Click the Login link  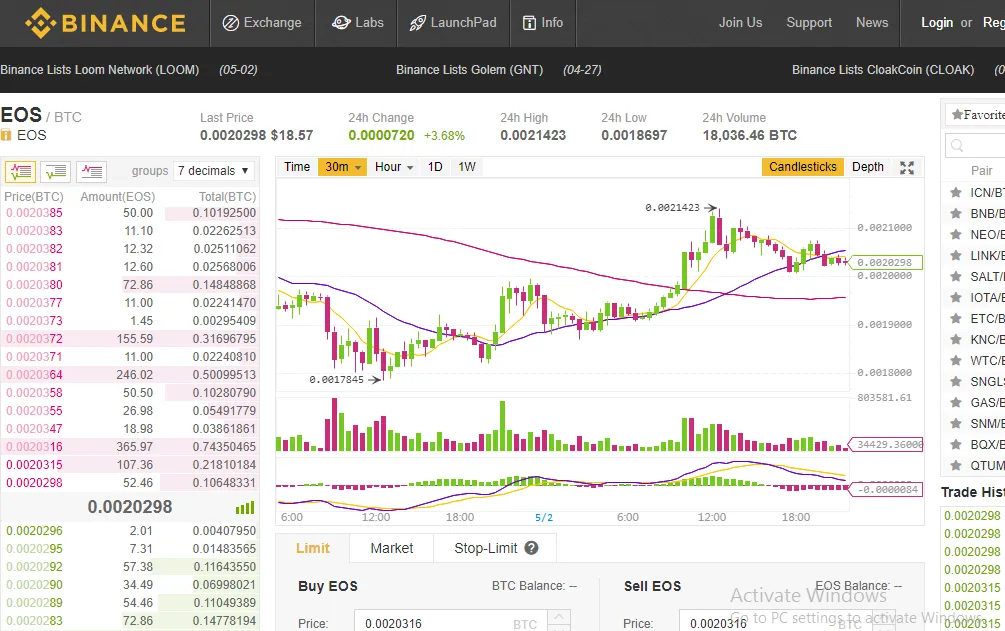tap(937, 22)
